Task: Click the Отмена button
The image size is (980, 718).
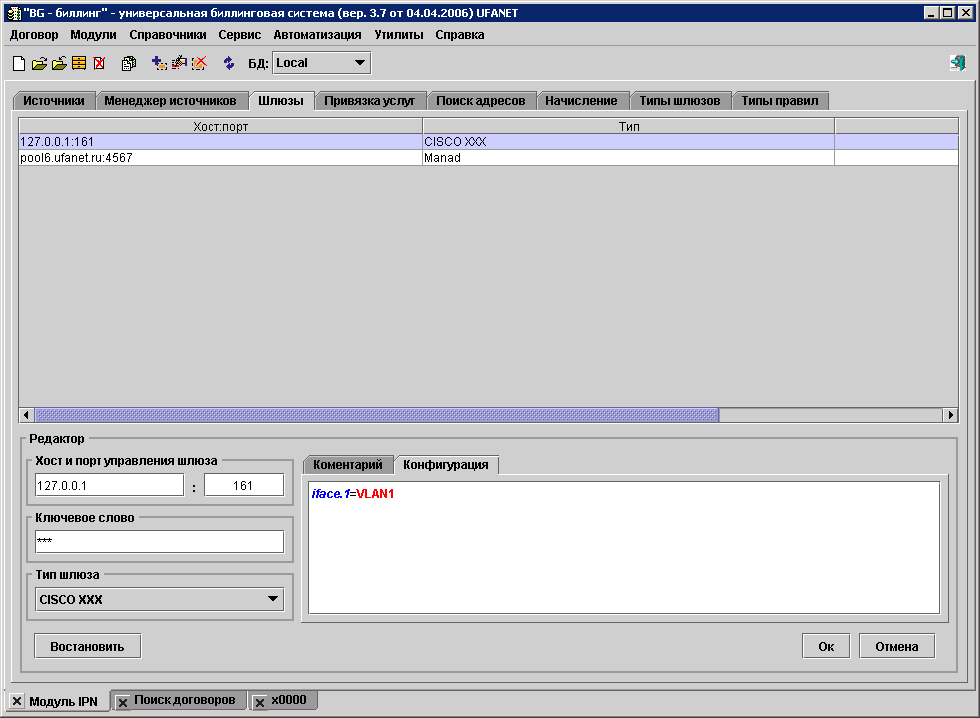Action: (896, 646)
